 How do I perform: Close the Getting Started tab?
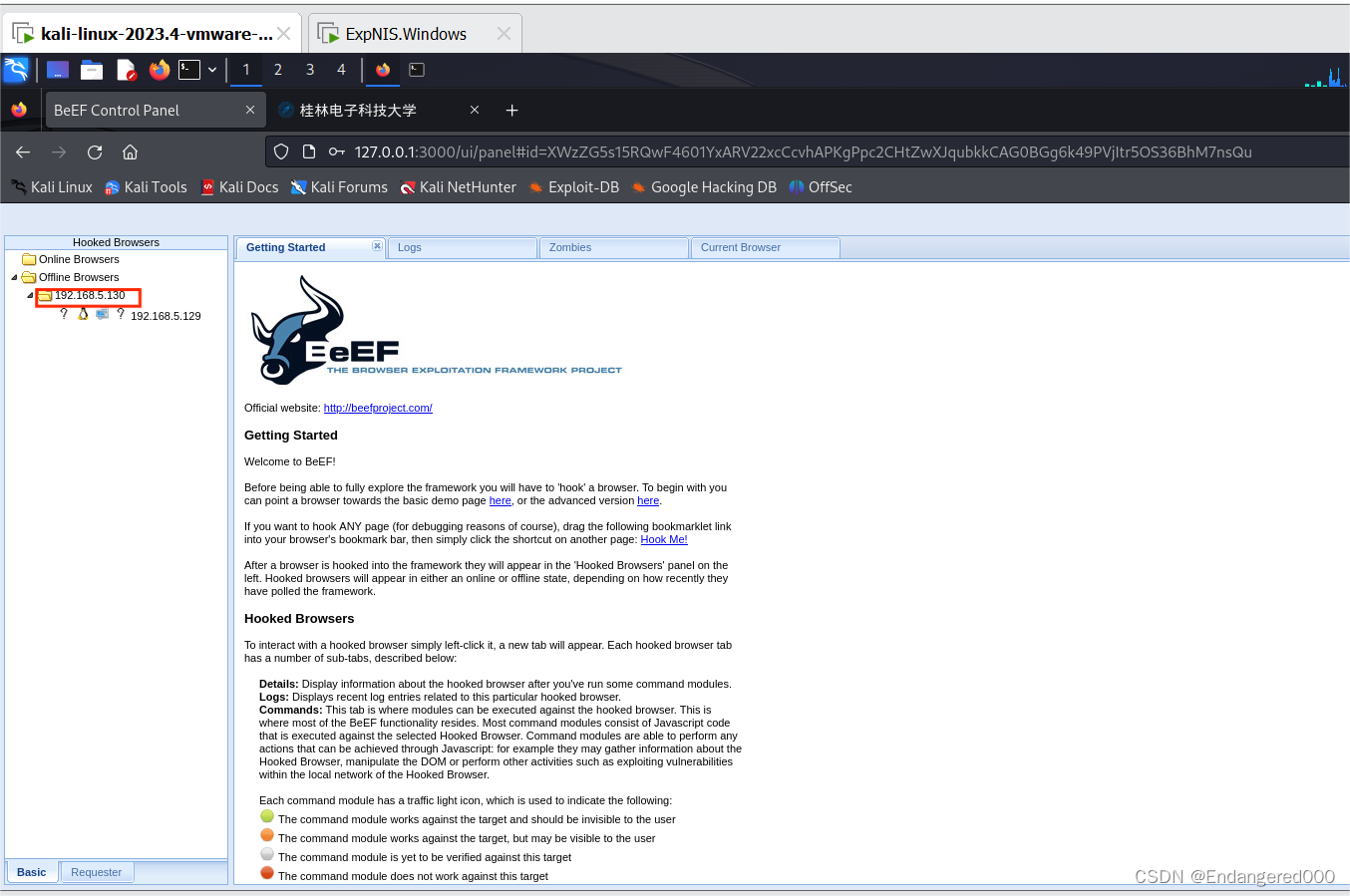point(377,245)
